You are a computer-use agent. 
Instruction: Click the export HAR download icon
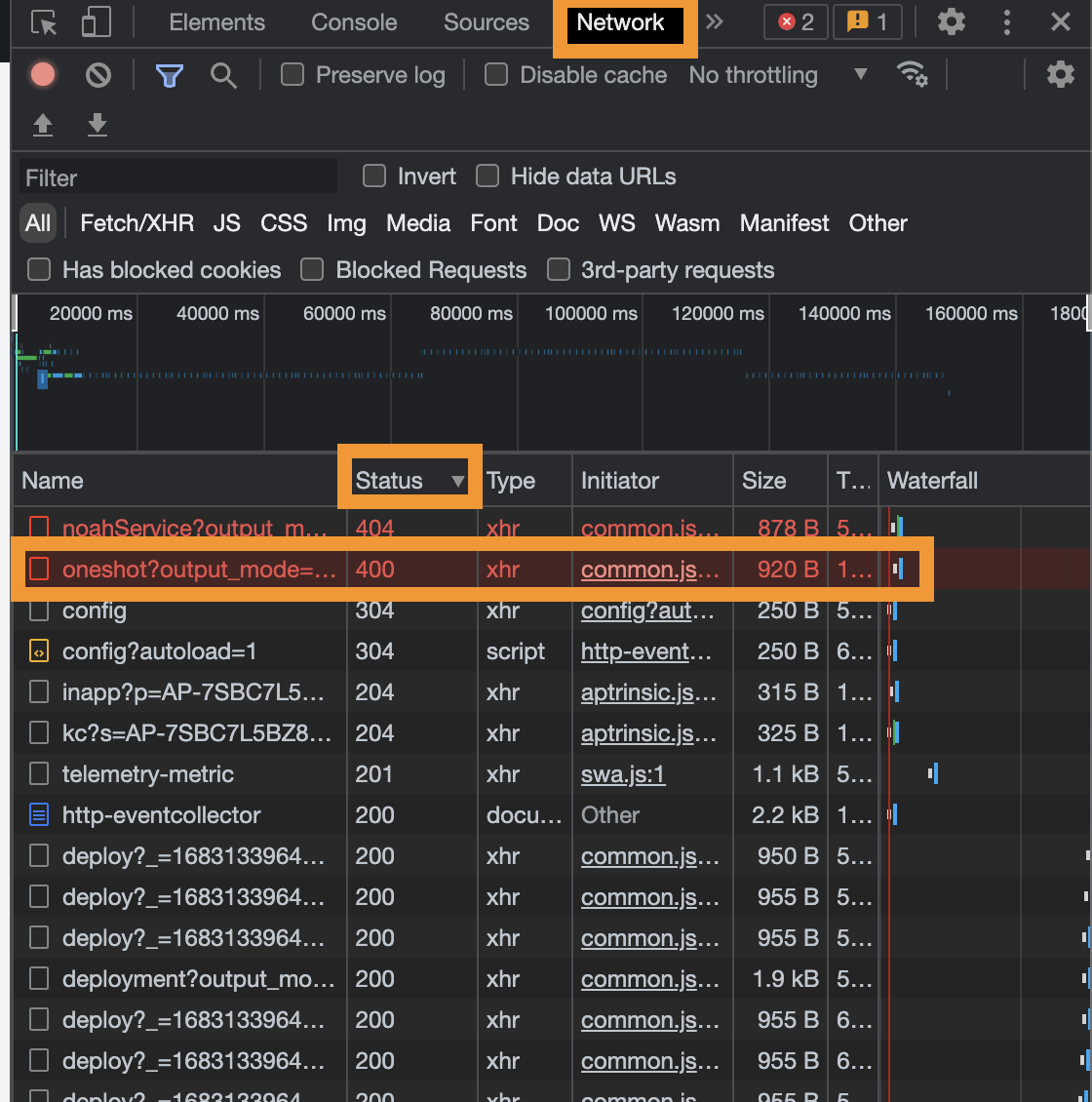click(x=97, y=125)
